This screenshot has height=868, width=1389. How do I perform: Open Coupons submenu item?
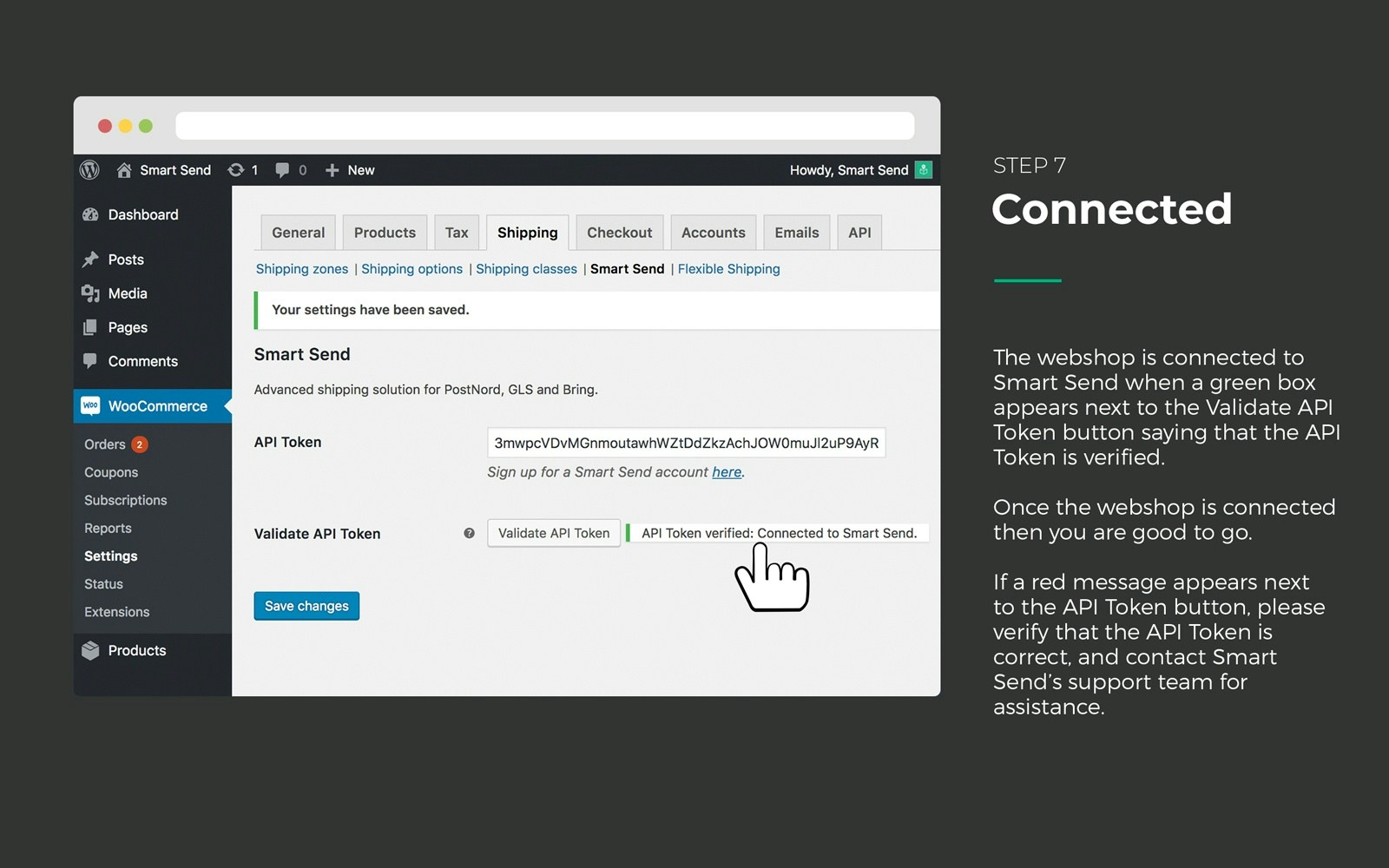pos(111,472)
